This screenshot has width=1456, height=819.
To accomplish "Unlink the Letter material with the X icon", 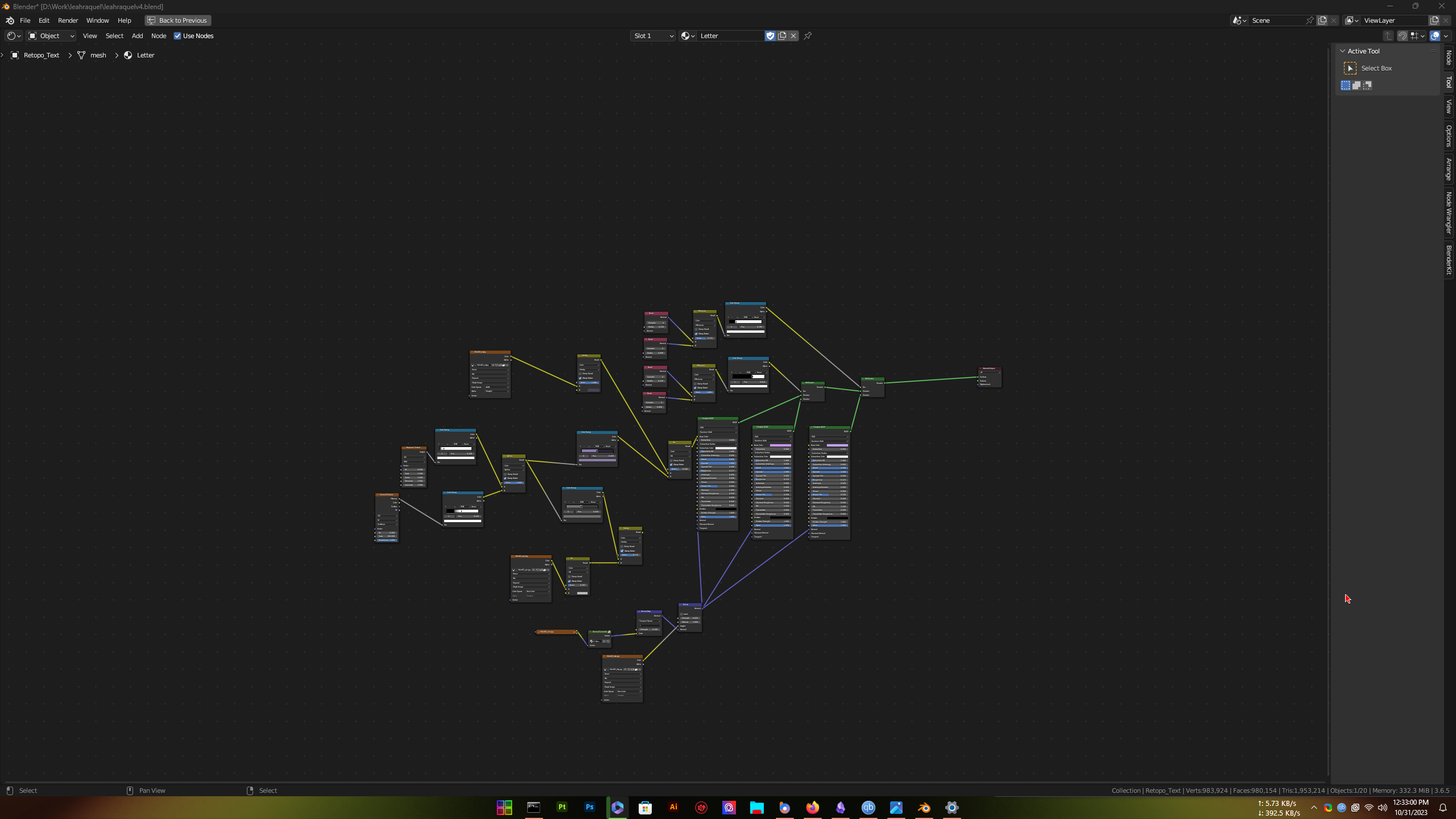I will 793,36.
